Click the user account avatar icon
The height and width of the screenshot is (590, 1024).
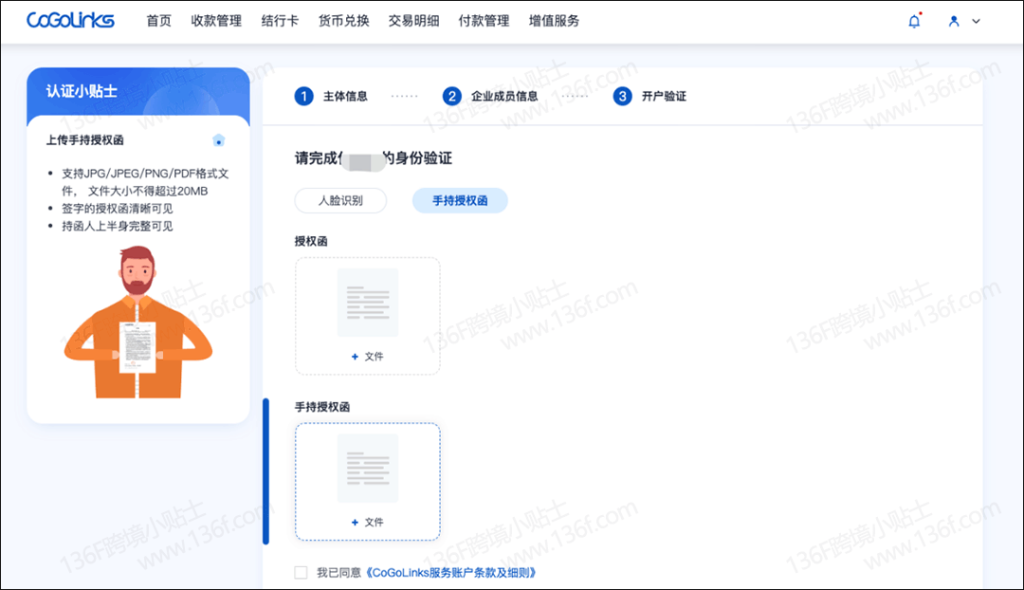point(953,21)
